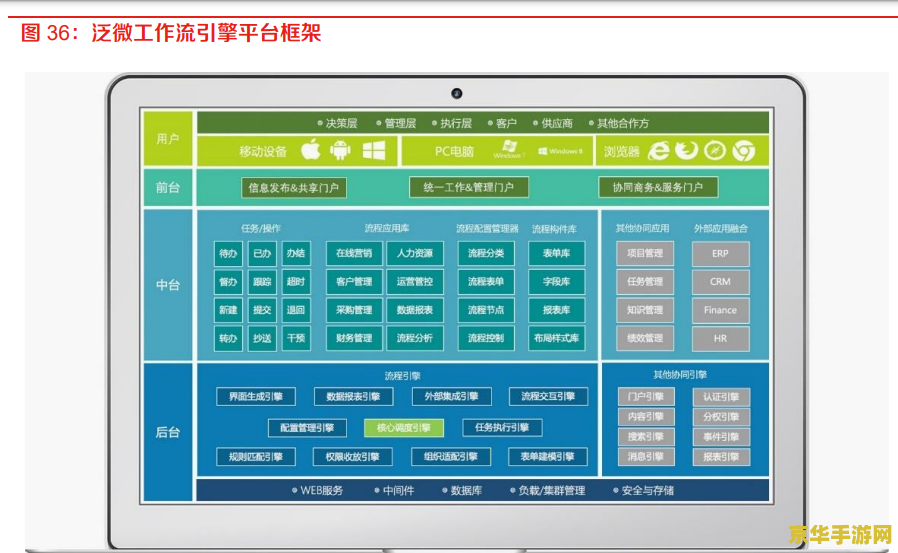Select 流程节点 in the config manager
Image resolution: width=898 pixels, height=553 pixels.
coord(486,310)
